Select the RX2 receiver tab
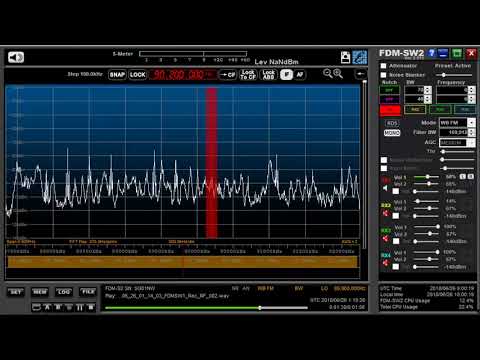480x360 pixels. click(415, 109)
